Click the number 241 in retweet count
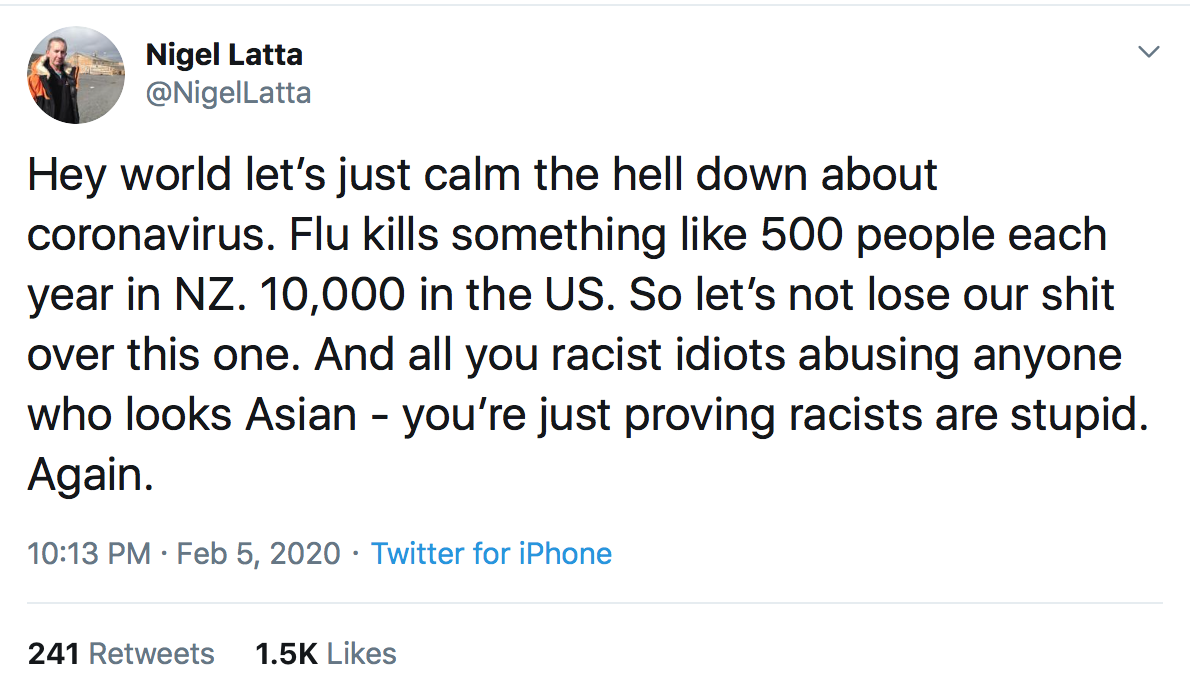1190x684 pixels. tap(53, 654)
